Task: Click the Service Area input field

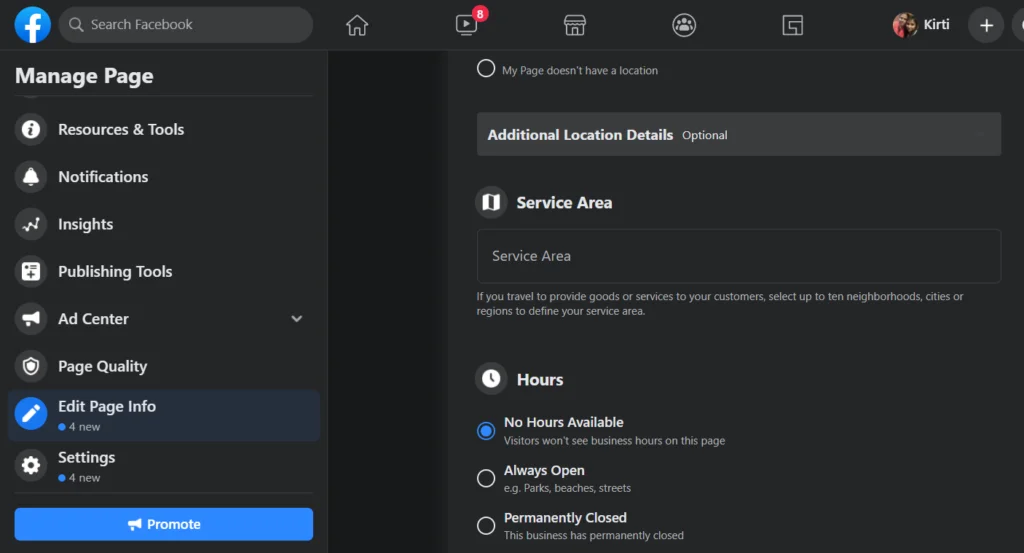Action: (x=738, y=256)
